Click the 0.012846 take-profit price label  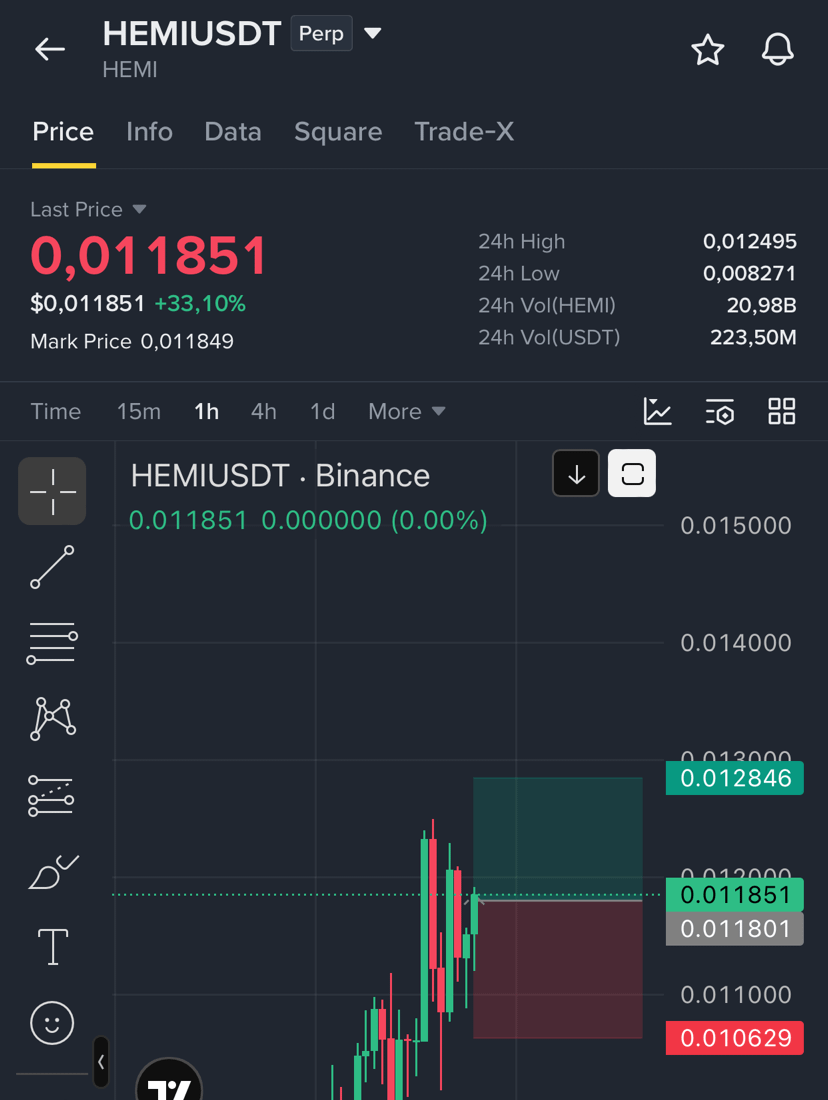tap(735, 778)
